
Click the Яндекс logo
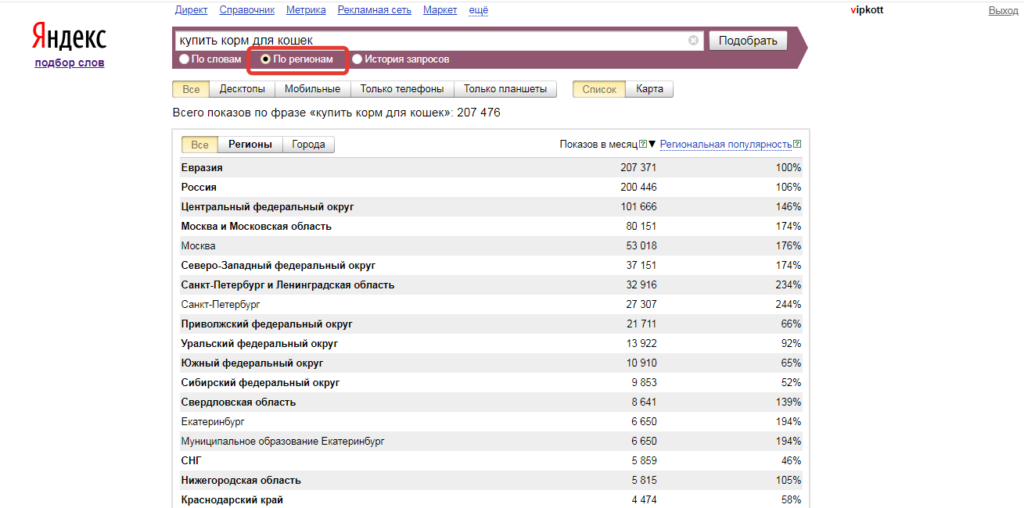click(x=69, y=39)
